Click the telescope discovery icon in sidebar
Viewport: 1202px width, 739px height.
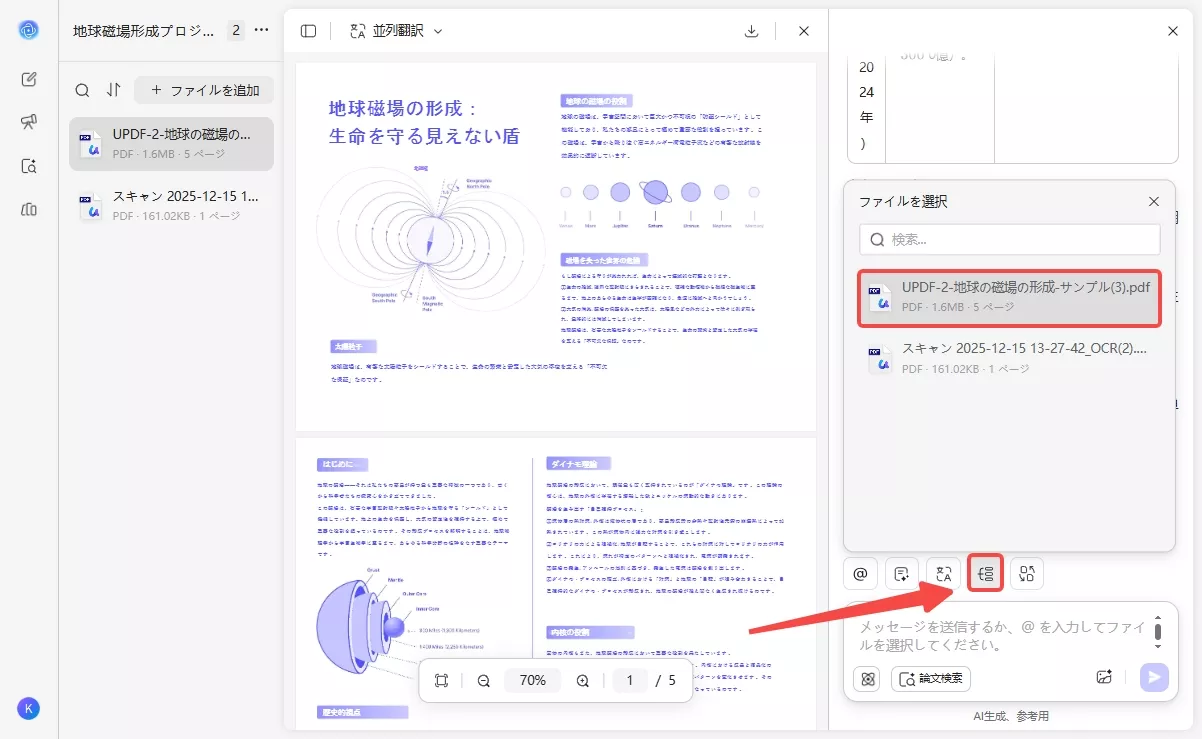point(29,122)
